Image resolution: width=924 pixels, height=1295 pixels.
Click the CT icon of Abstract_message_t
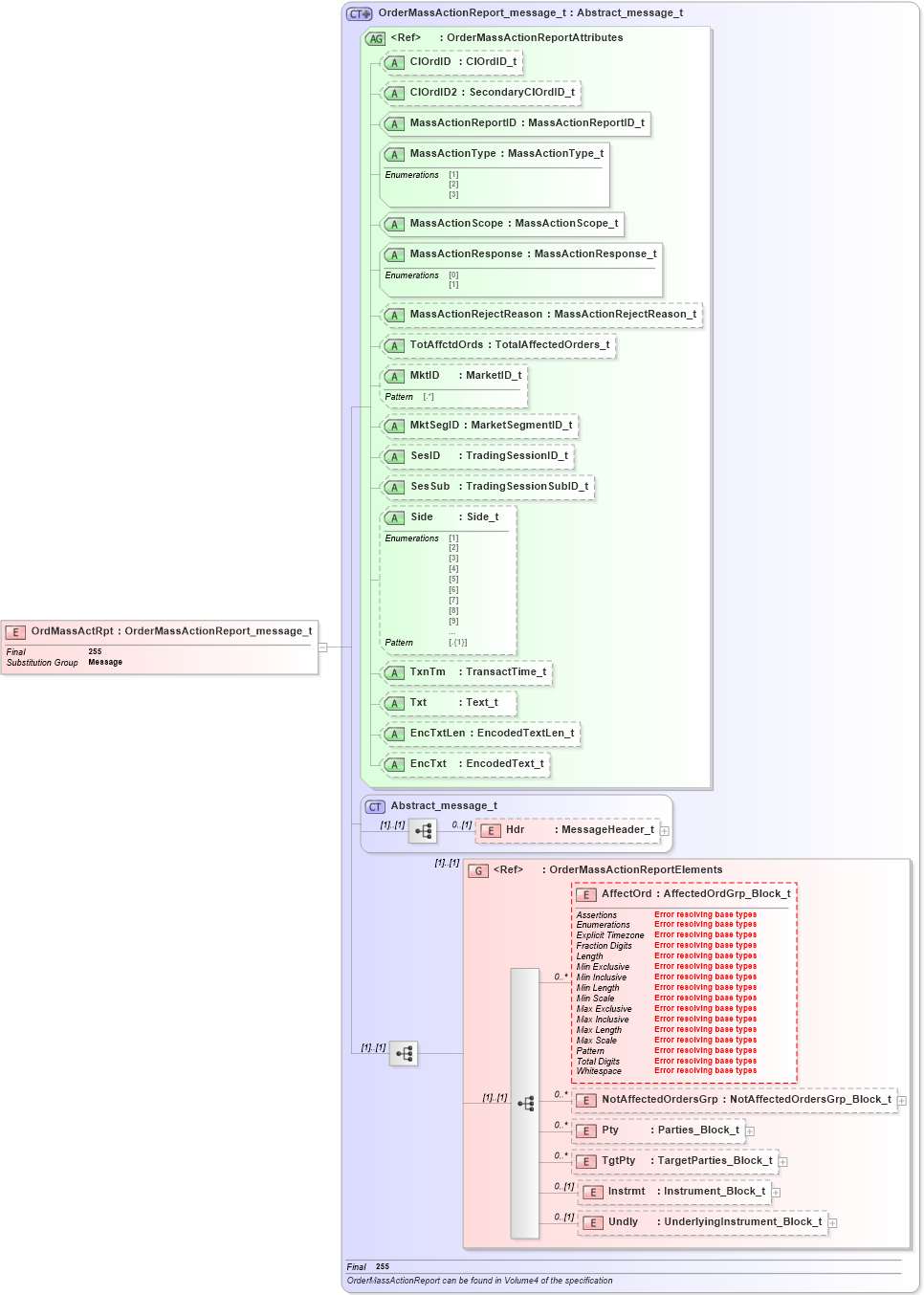(374, 805)
